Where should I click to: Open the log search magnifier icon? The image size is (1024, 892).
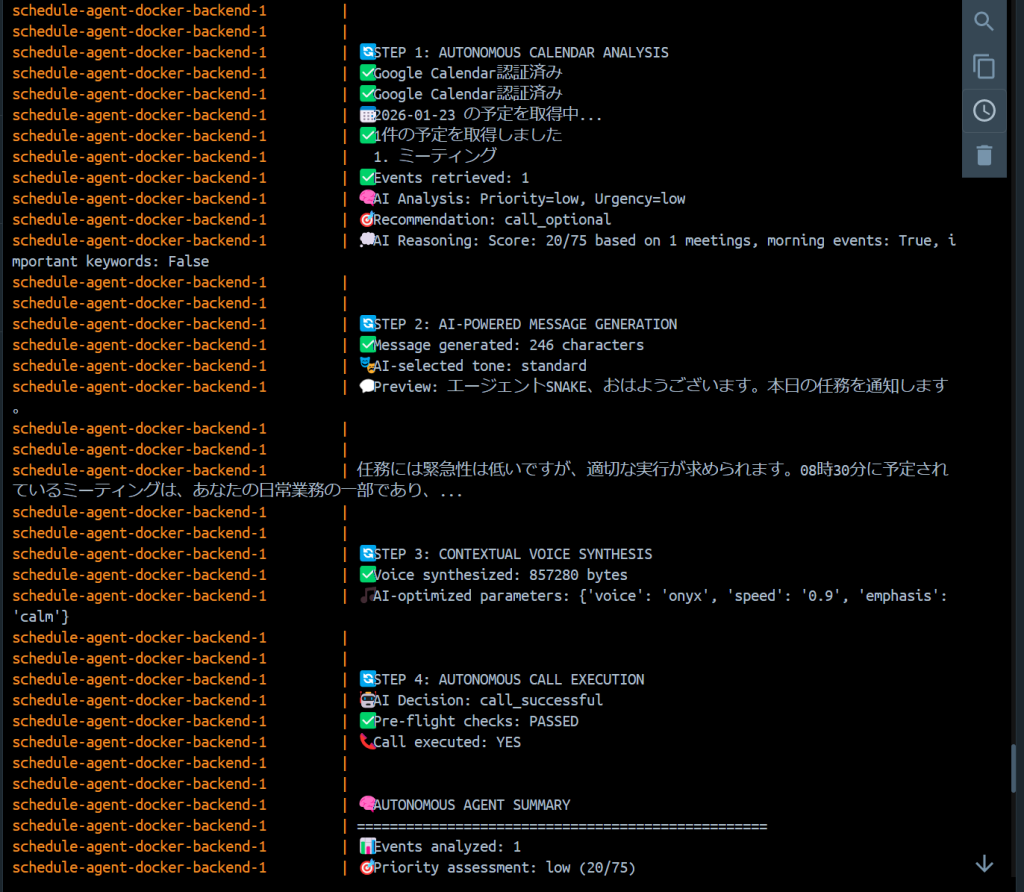(984, 22)
